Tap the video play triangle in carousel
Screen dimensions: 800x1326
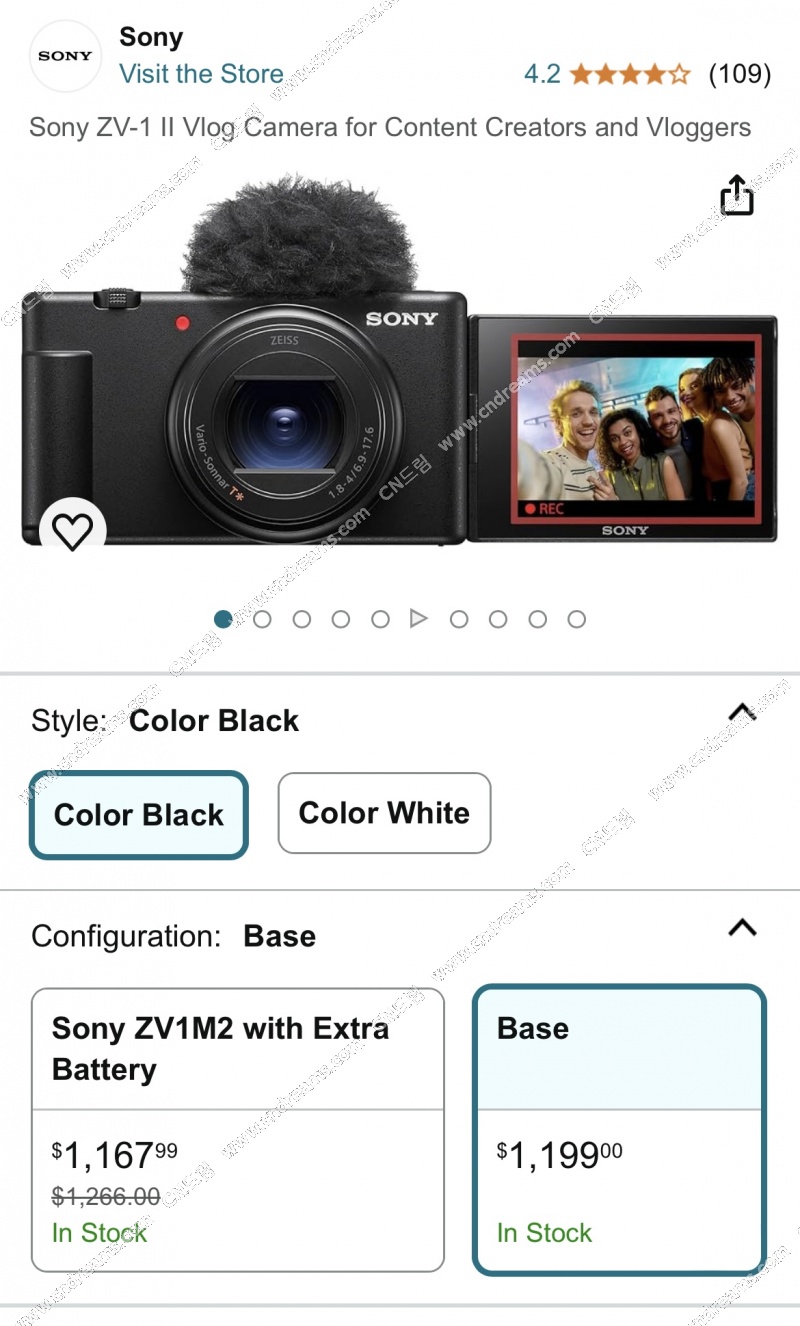419,619
